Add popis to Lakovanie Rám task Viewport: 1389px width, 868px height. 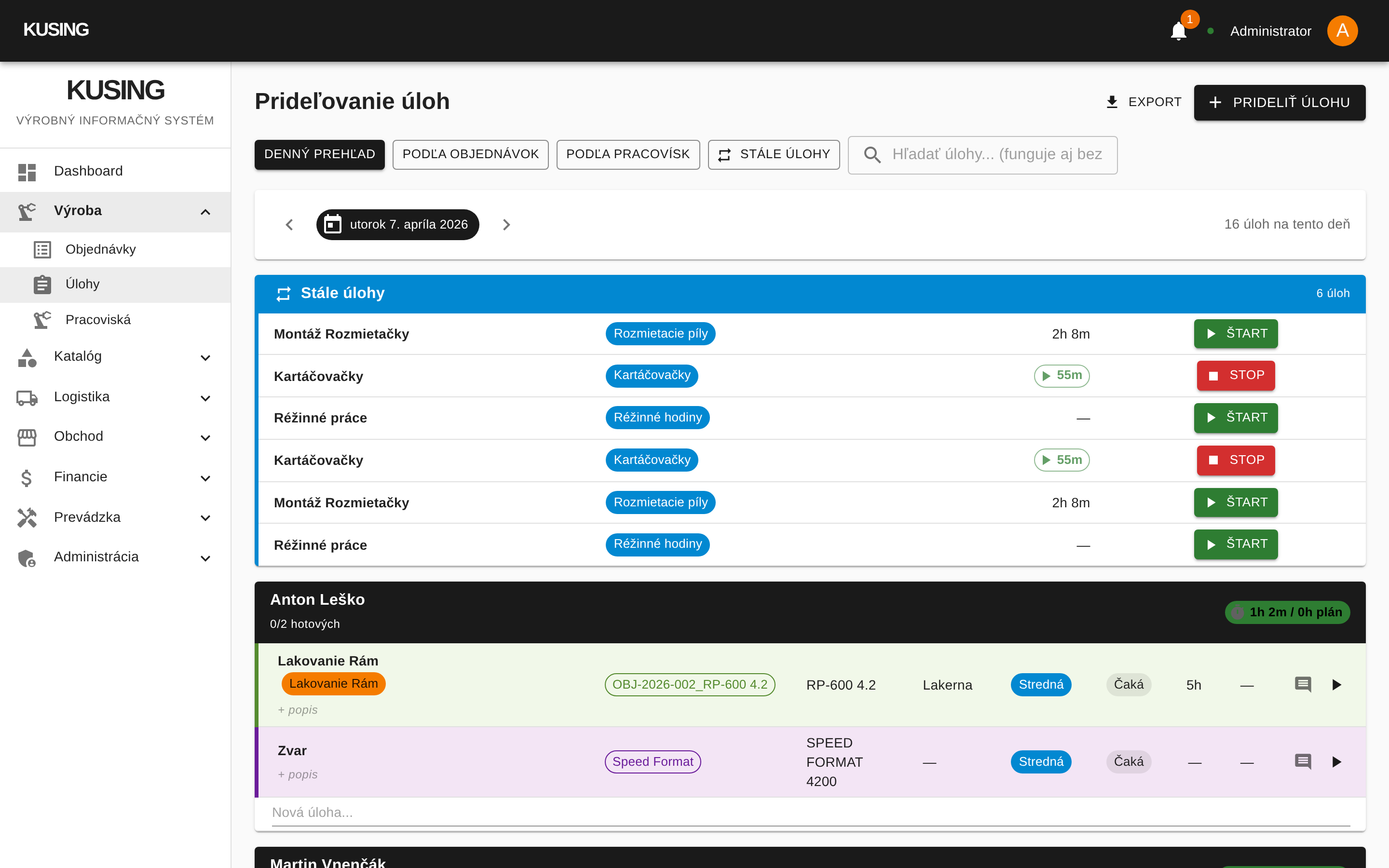click(x=297, y=710)
